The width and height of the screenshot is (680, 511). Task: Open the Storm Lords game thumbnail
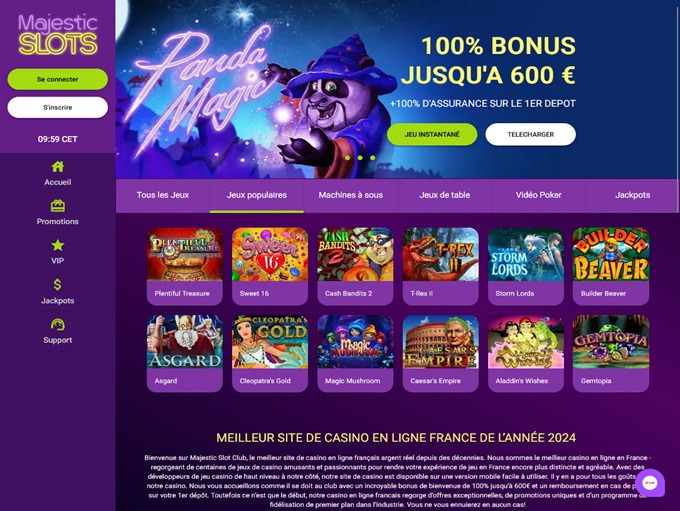point(526,266)
